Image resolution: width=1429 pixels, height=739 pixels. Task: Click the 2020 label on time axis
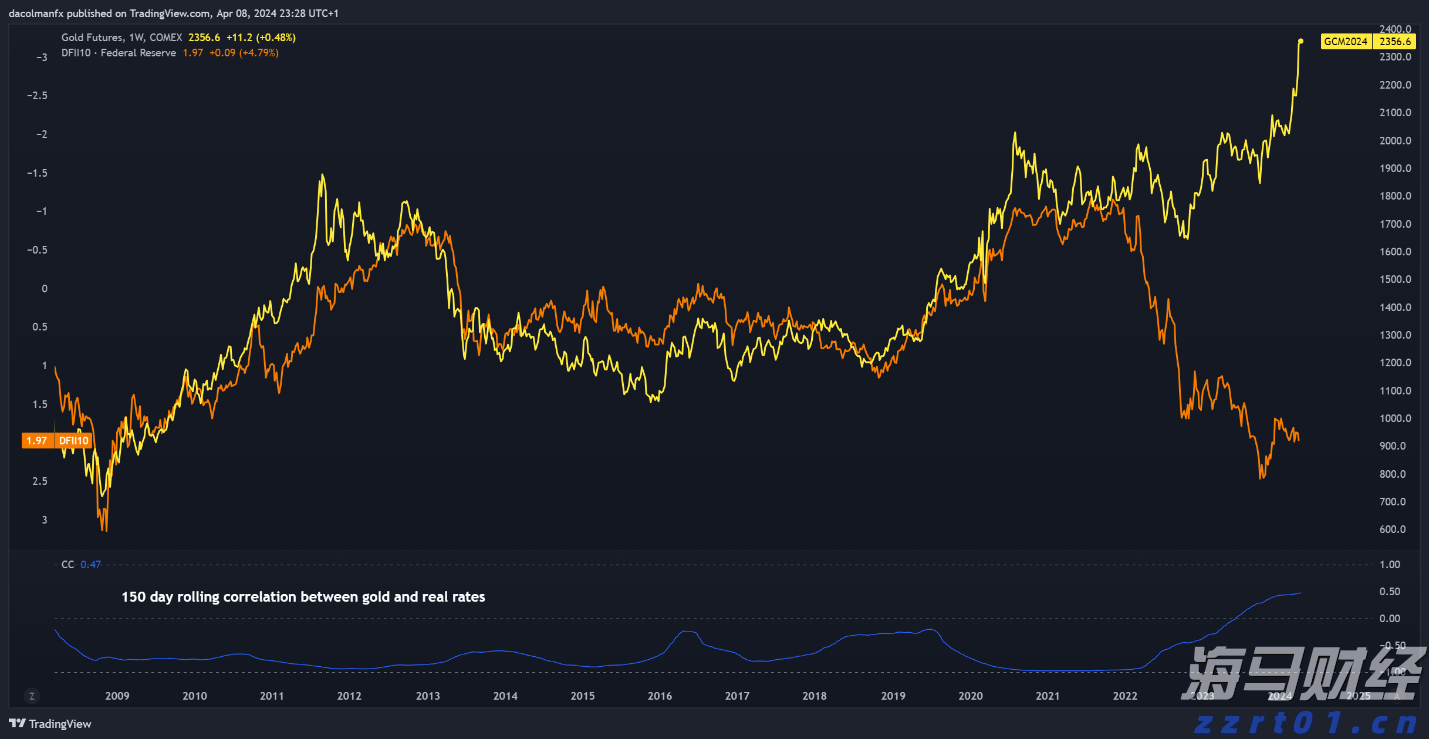(970, 696)
